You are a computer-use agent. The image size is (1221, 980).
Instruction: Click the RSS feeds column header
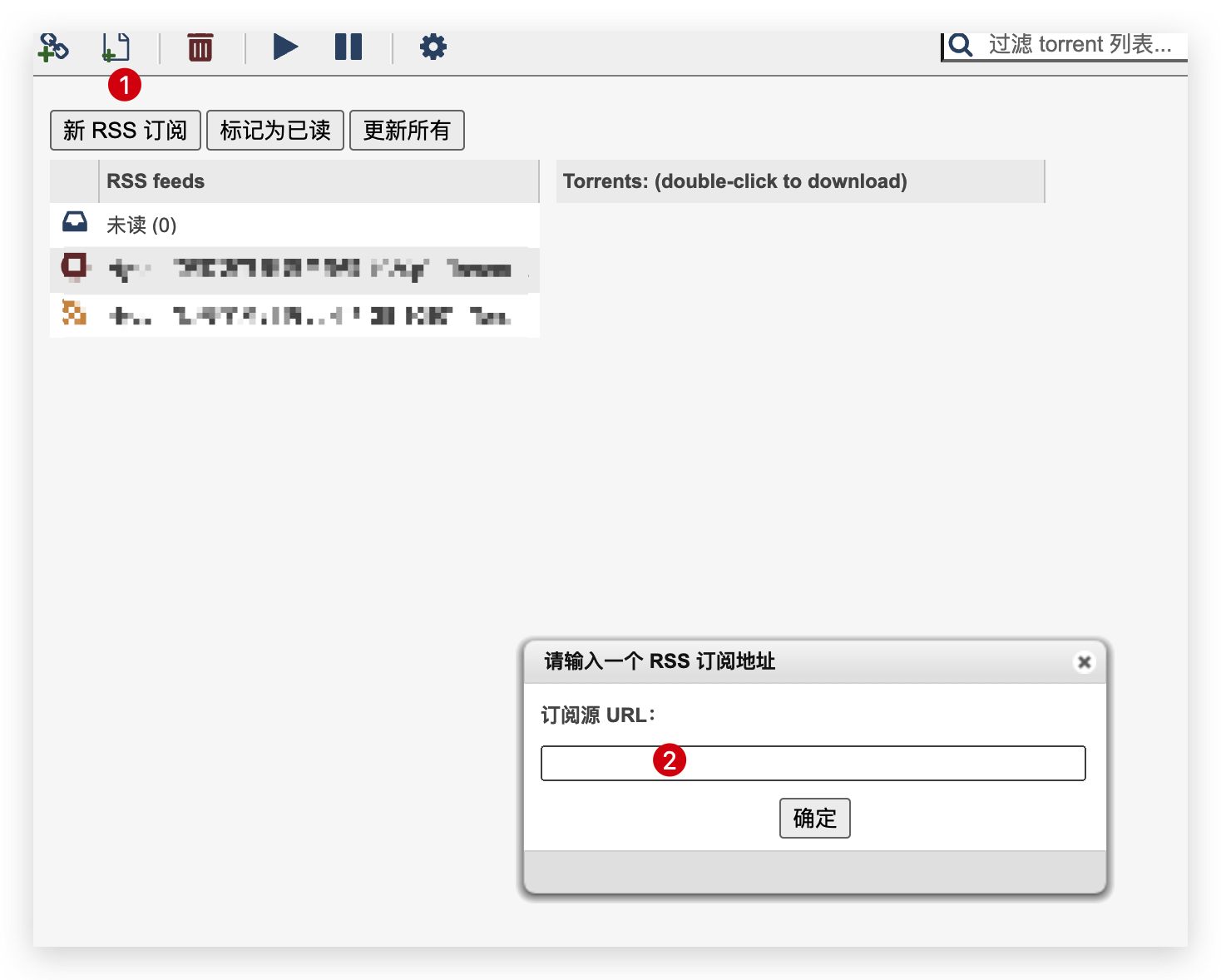(155, 181)
